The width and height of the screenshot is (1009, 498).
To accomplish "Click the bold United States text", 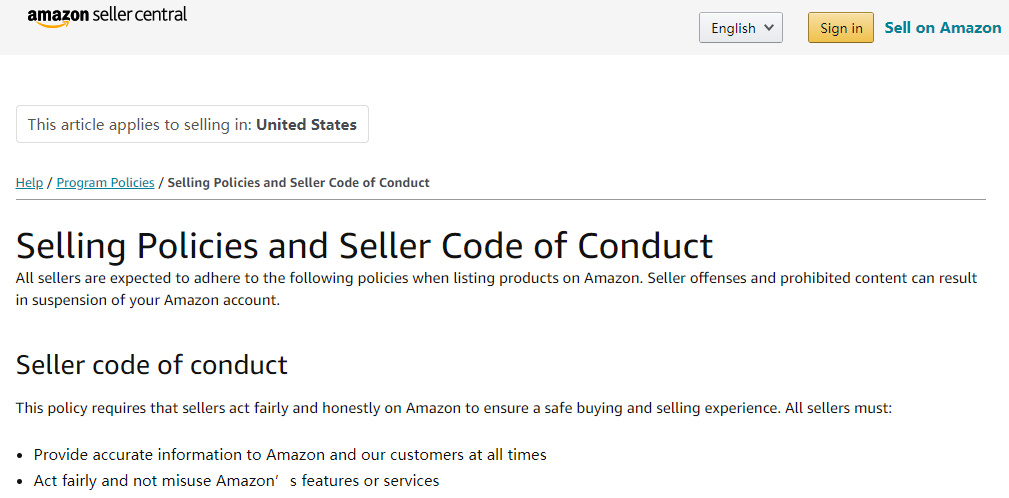I will point(306,124).
